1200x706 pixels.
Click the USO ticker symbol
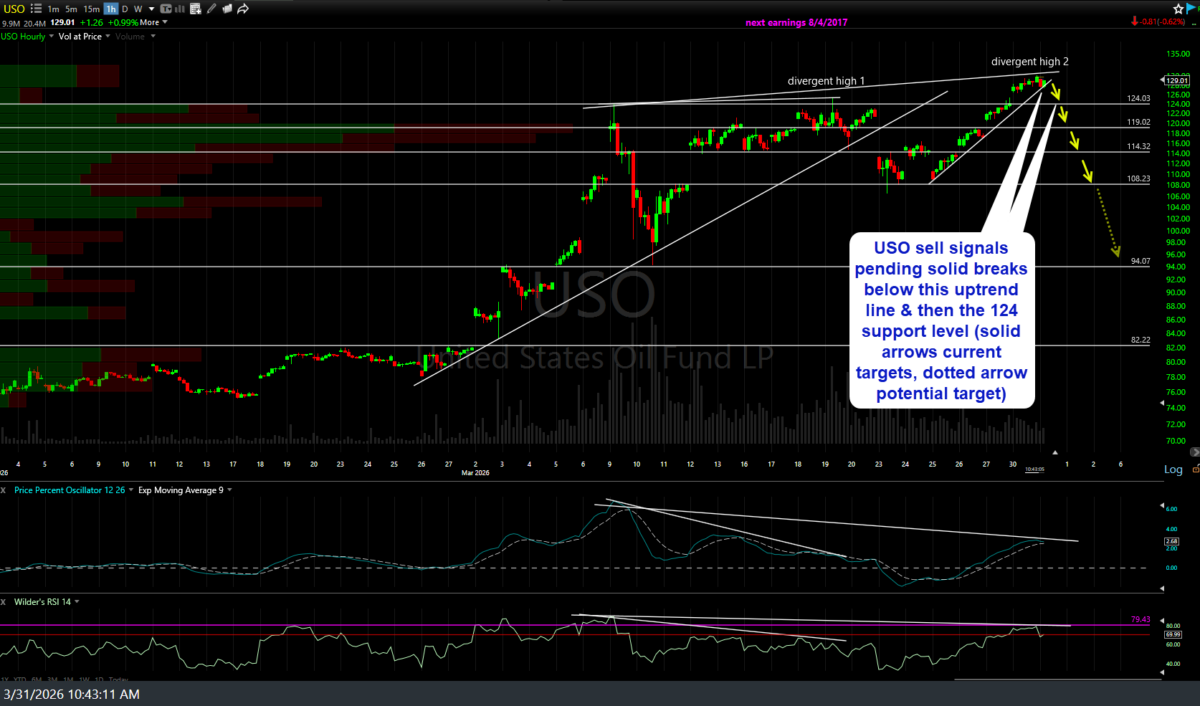[x=12, y=8]
